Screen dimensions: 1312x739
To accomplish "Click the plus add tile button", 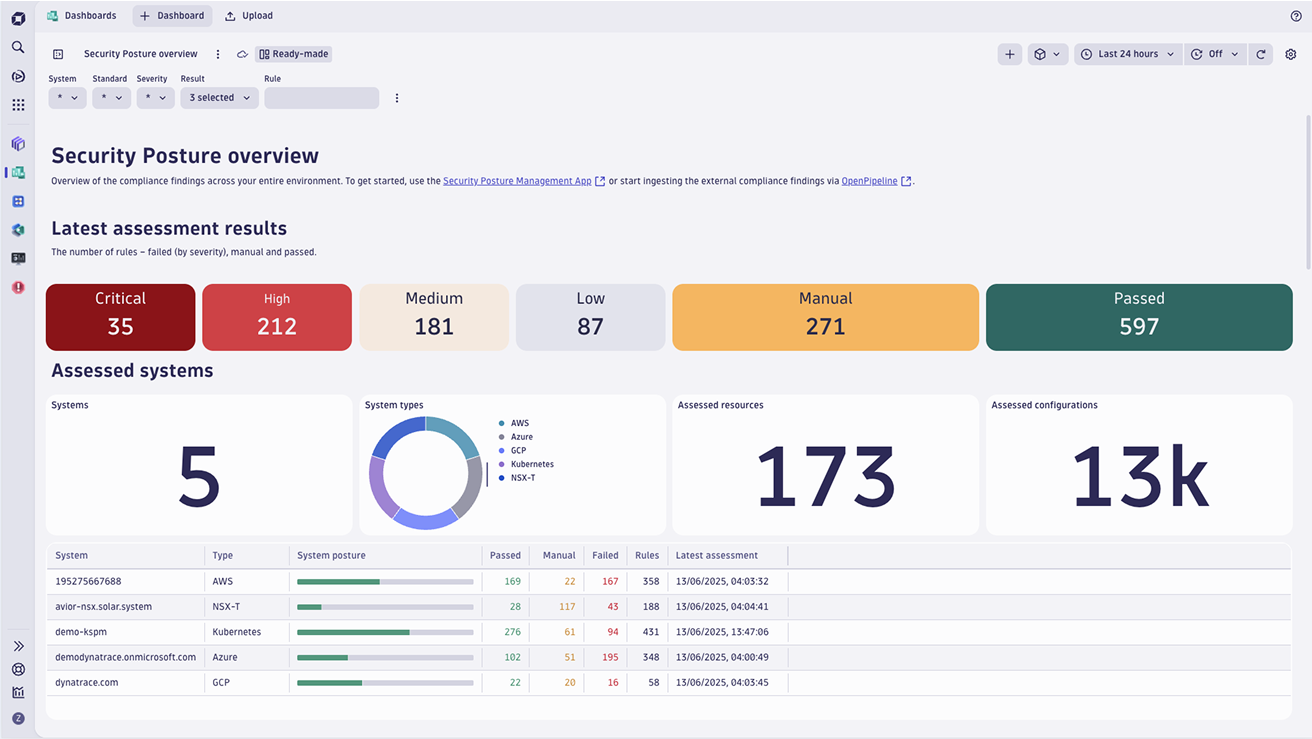I will click(1010, 54).
